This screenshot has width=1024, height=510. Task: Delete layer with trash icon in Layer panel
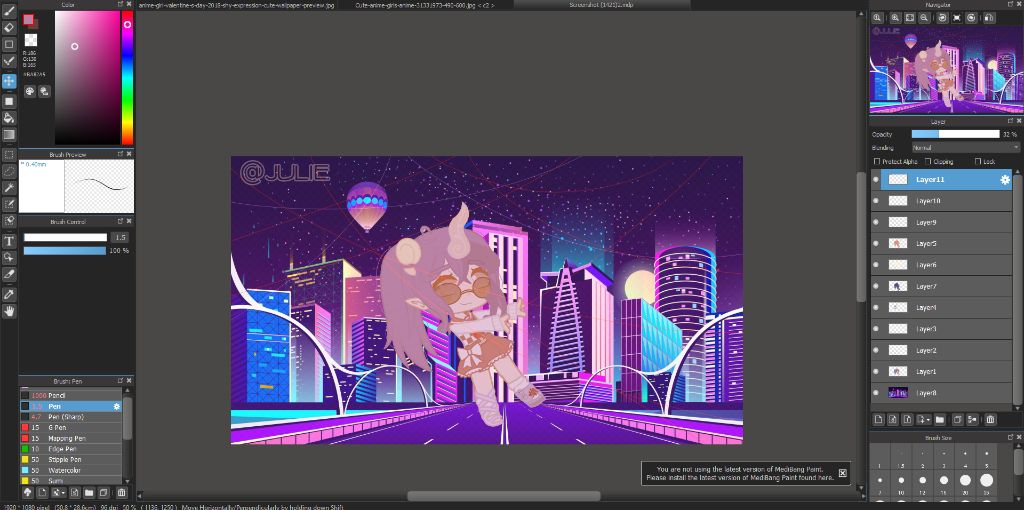tap(990, 419)
